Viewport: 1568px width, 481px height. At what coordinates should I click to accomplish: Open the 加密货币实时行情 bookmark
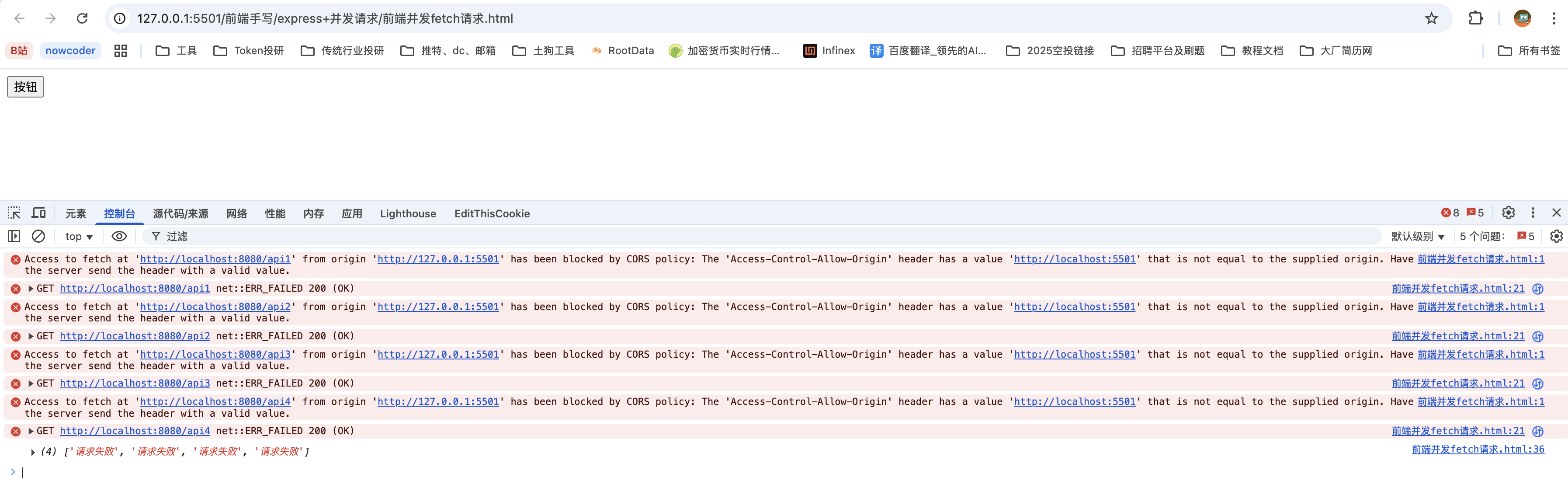point(724,51)
